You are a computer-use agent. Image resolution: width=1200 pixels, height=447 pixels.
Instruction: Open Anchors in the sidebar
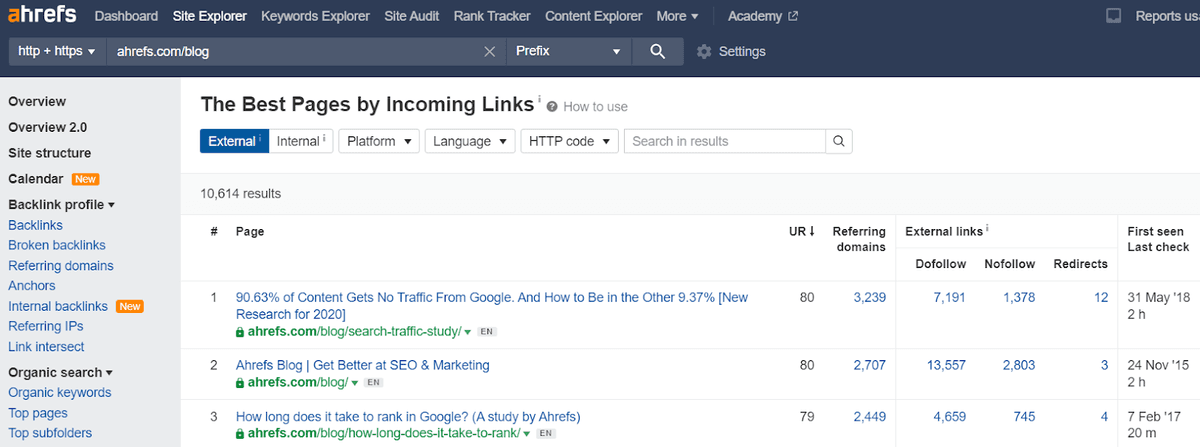click(x=32, y=286)
